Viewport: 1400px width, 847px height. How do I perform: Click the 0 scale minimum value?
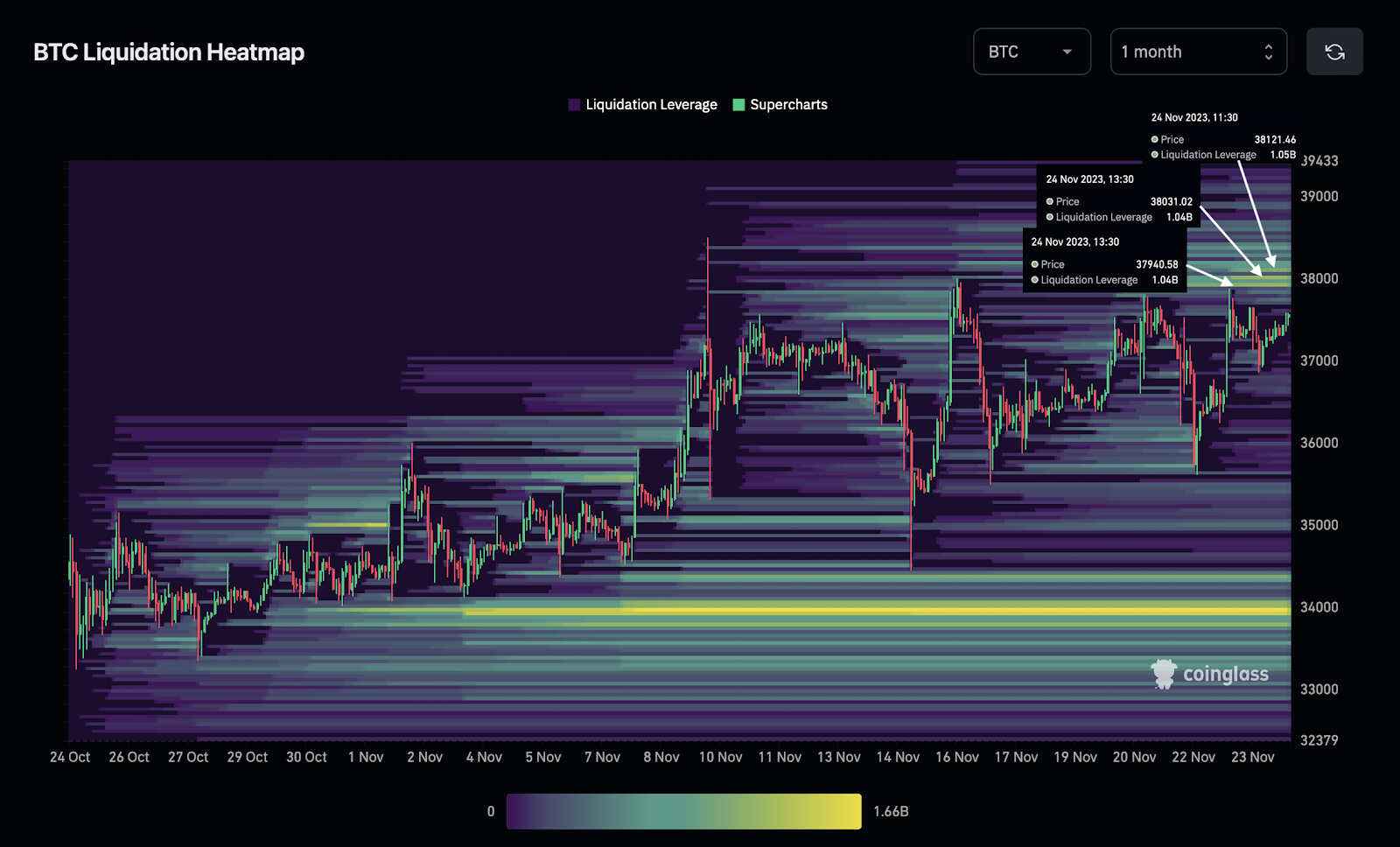(x=491, y=811)
